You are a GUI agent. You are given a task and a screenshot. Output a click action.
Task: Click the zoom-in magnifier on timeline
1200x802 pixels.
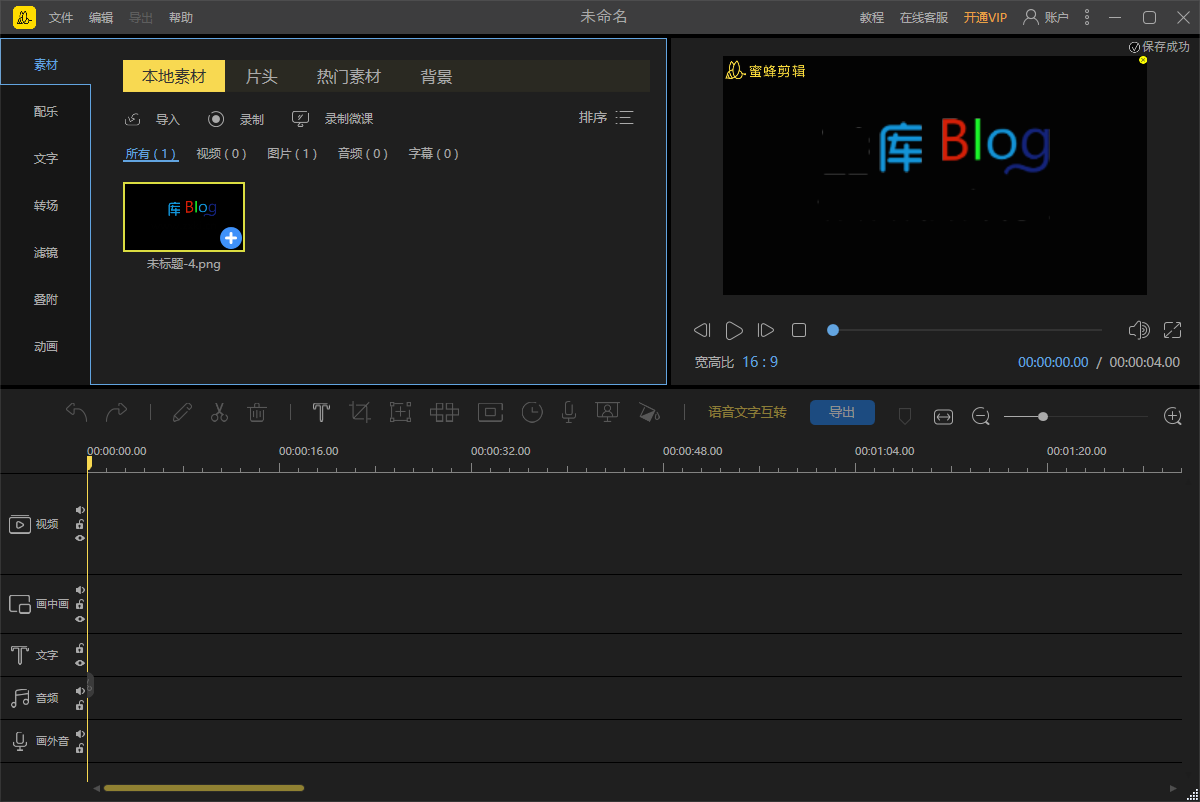[x=1173, y=416]
